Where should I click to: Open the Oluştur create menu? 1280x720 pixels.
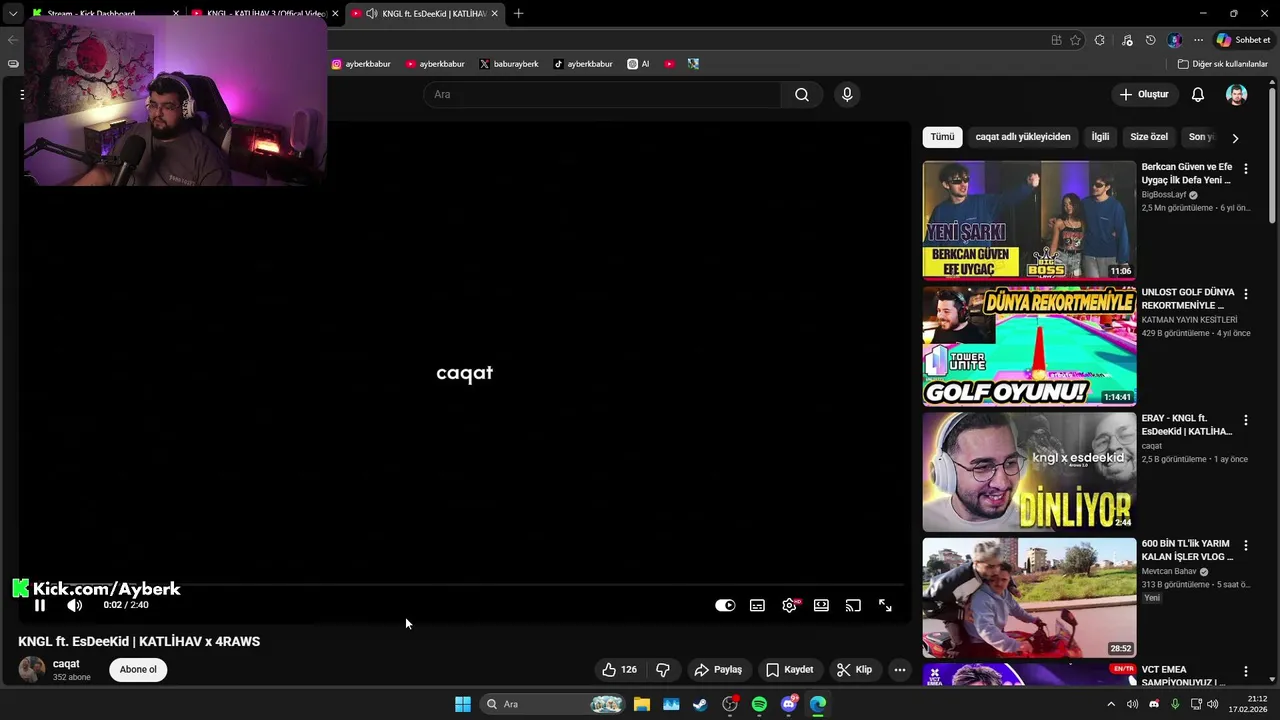(1144, 94)
